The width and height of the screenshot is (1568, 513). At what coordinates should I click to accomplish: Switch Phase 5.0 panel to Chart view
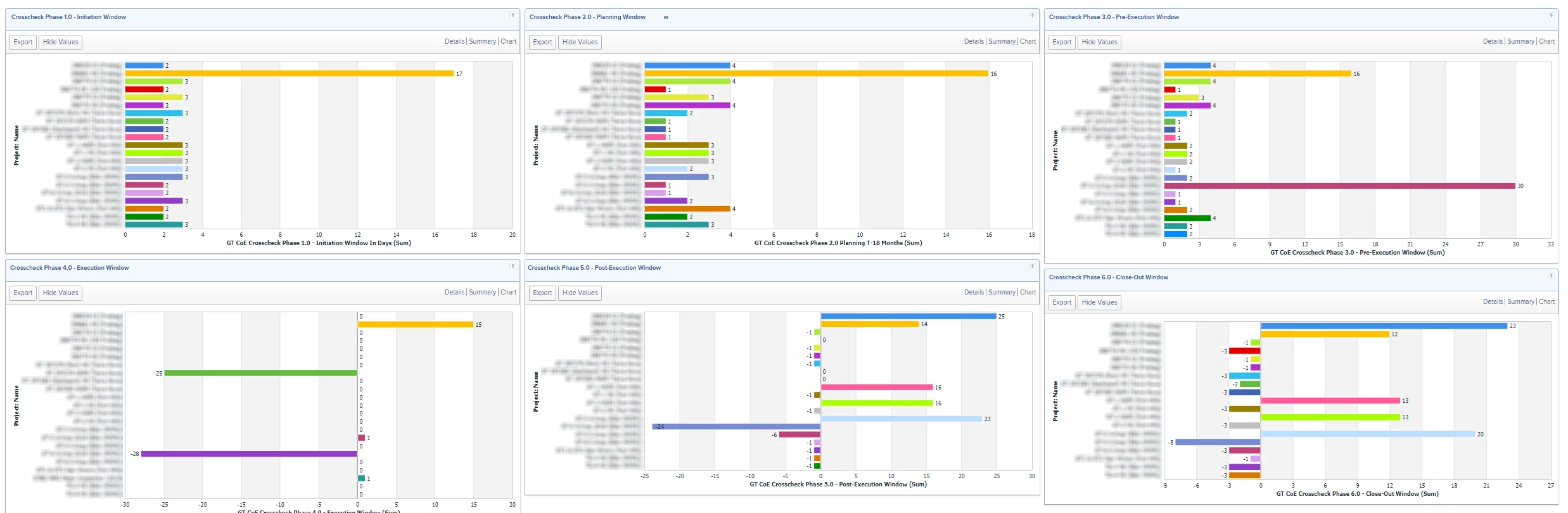point(1028,293)
